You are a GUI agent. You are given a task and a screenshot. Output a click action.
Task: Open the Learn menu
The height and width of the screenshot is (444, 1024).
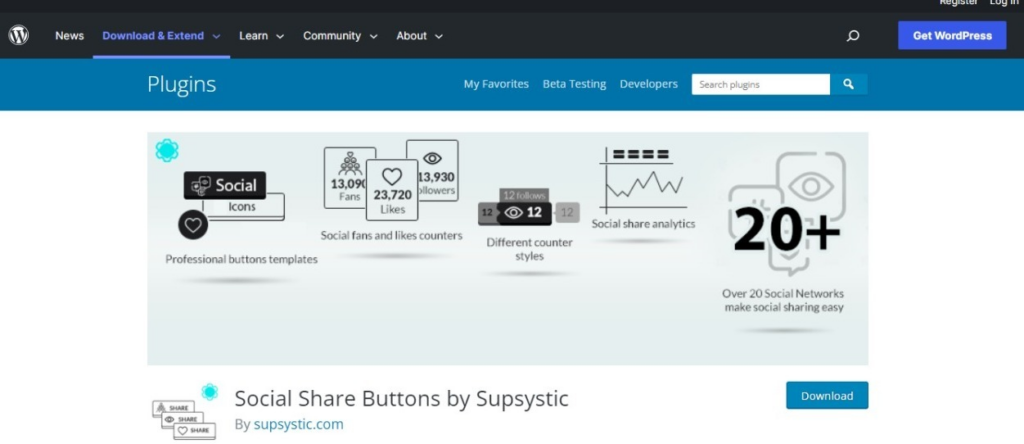[253, 36]
